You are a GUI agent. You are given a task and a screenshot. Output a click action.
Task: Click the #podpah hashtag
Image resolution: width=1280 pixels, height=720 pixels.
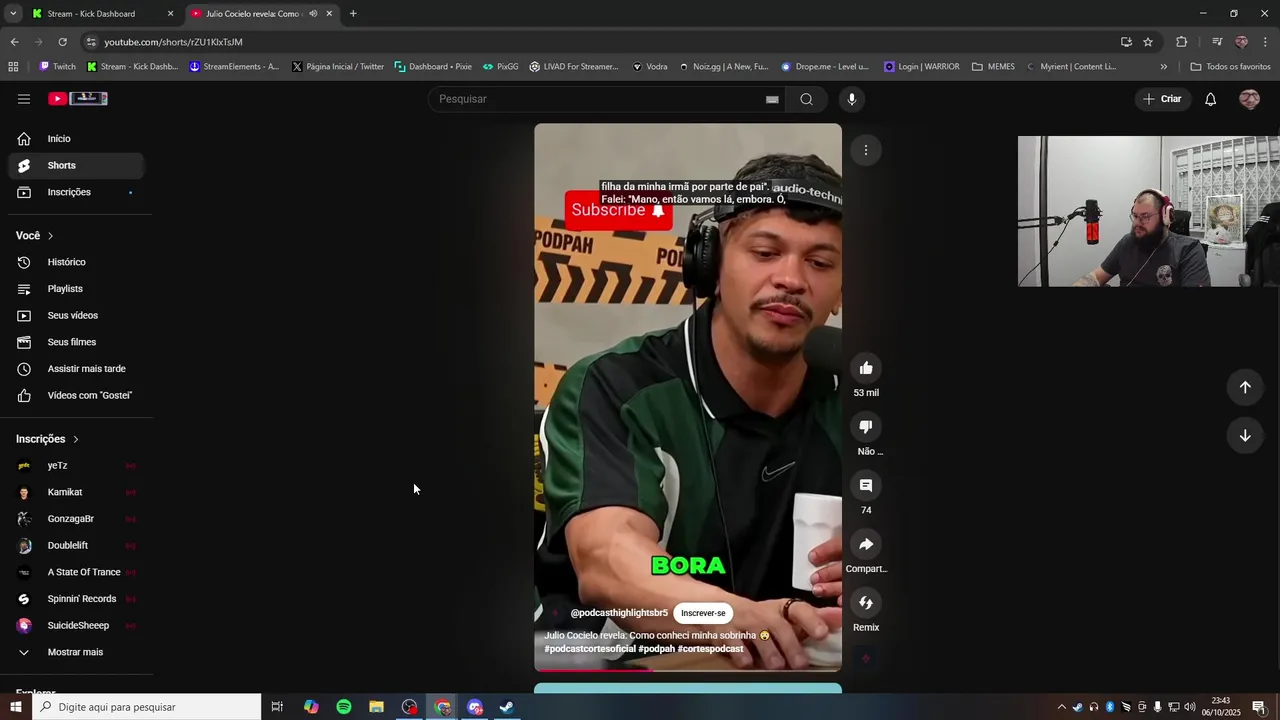click(x=656, y=649)
